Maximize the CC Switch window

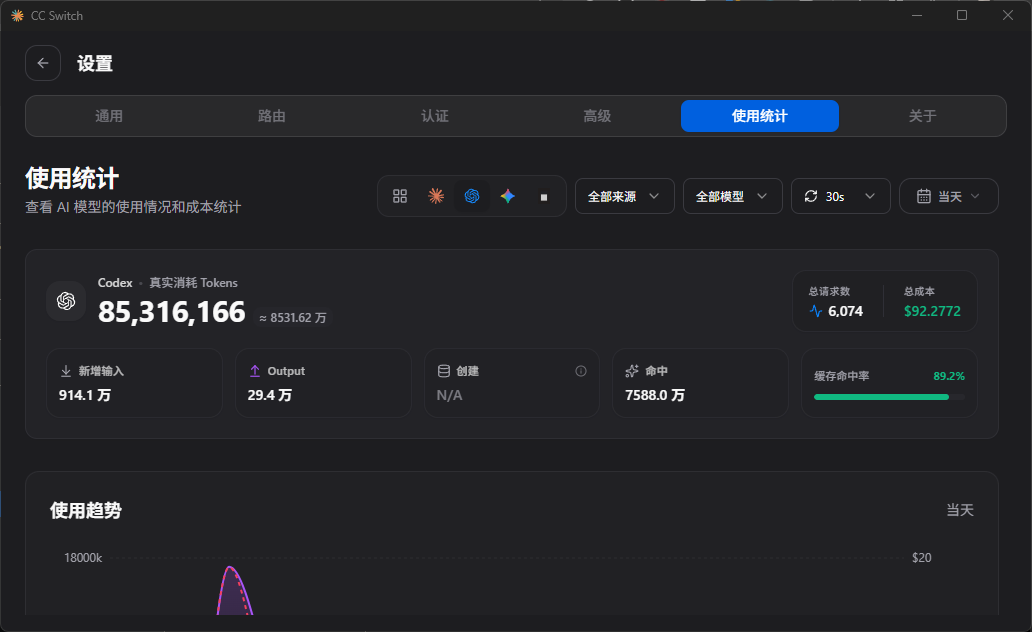[x=962, y=15]
